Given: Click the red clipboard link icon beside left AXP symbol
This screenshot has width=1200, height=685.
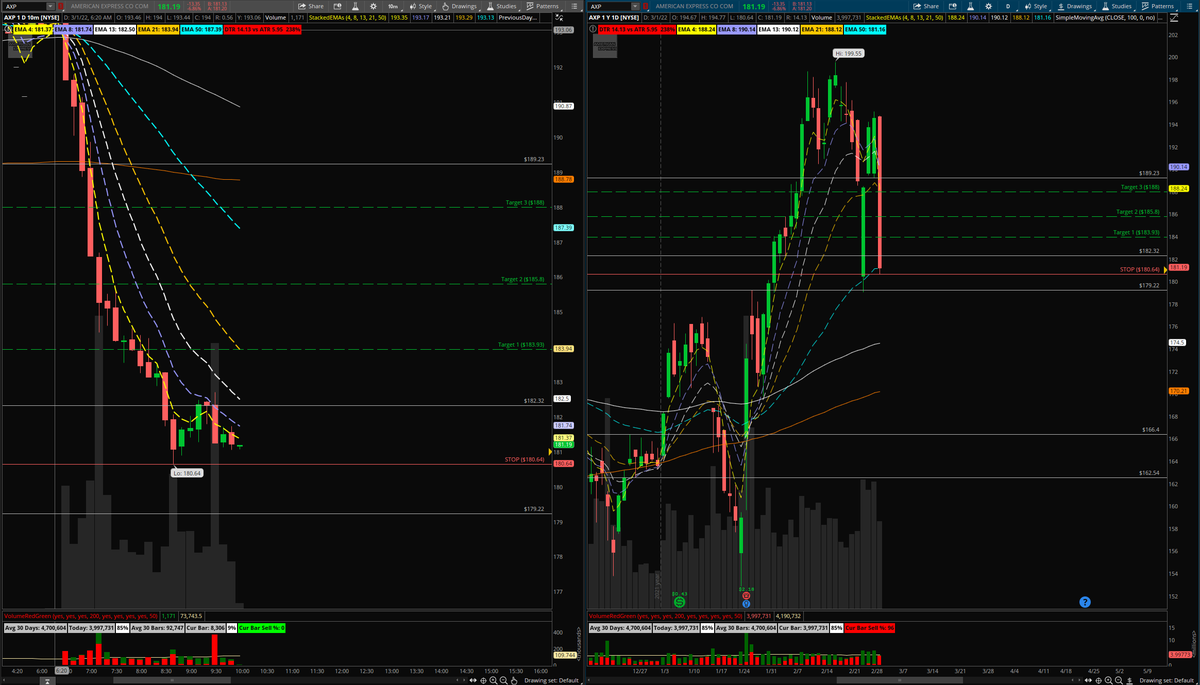Looking at the screenshot, I should (60, 6).
